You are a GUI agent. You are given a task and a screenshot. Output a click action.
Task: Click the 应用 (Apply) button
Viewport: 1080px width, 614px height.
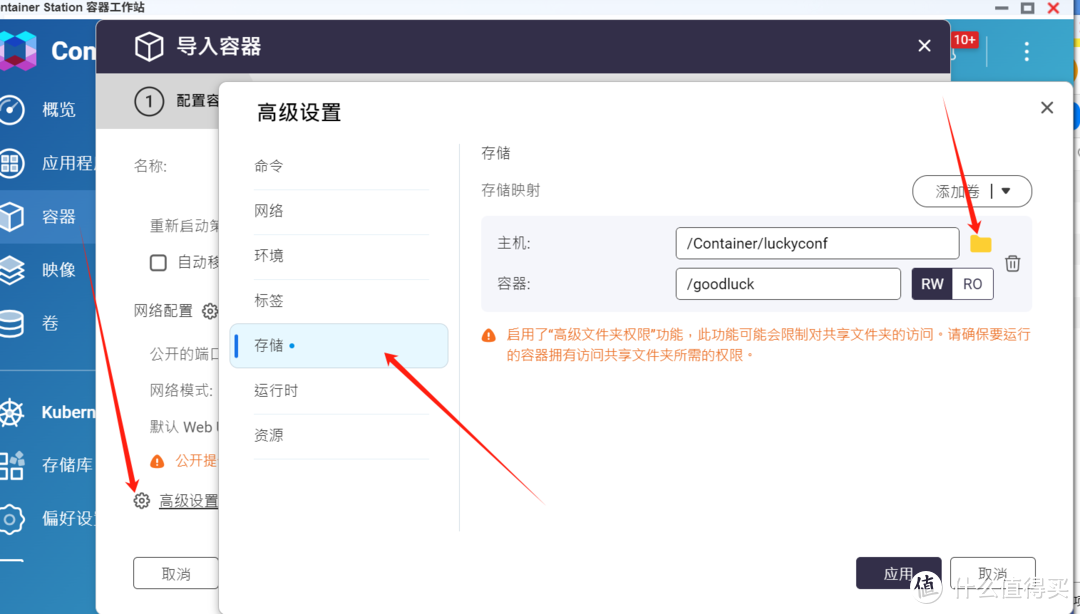pos(898,573)
